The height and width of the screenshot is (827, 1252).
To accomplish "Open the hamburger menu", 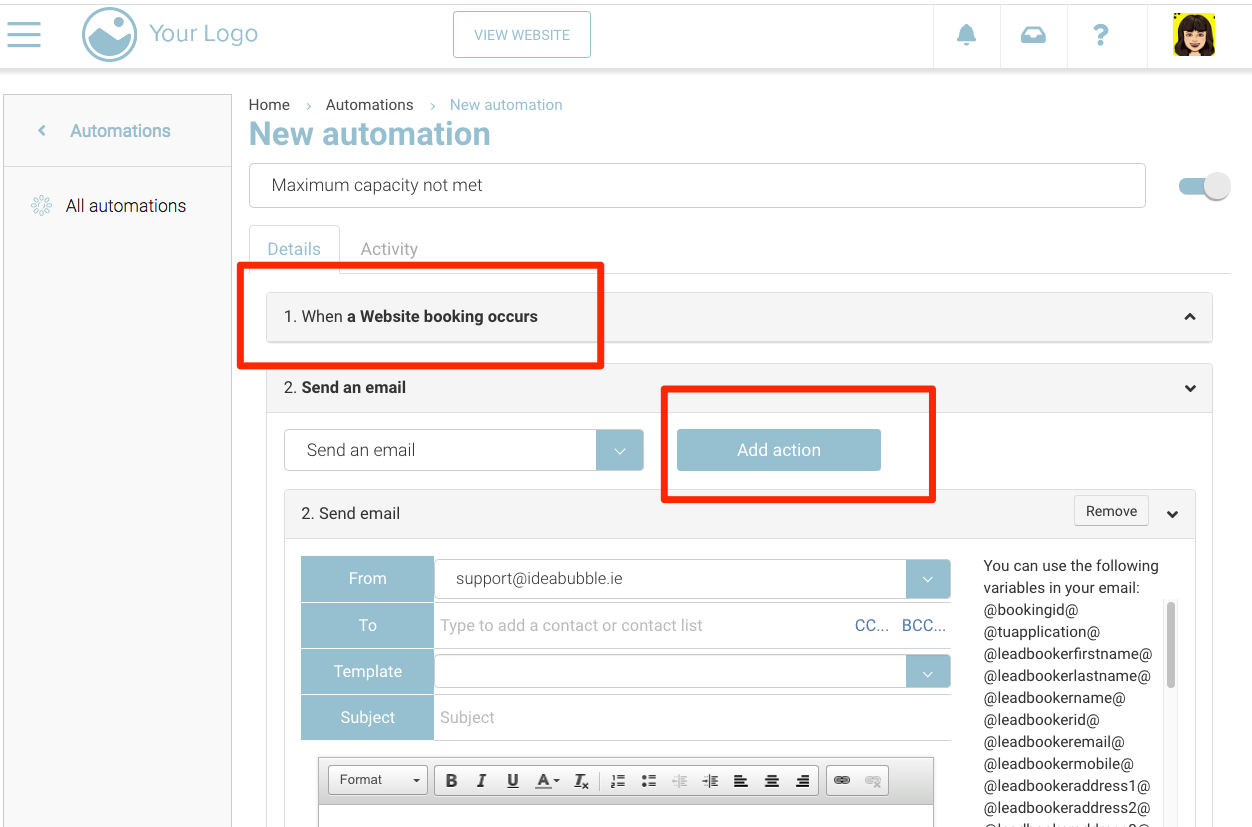I will (24, 35).
